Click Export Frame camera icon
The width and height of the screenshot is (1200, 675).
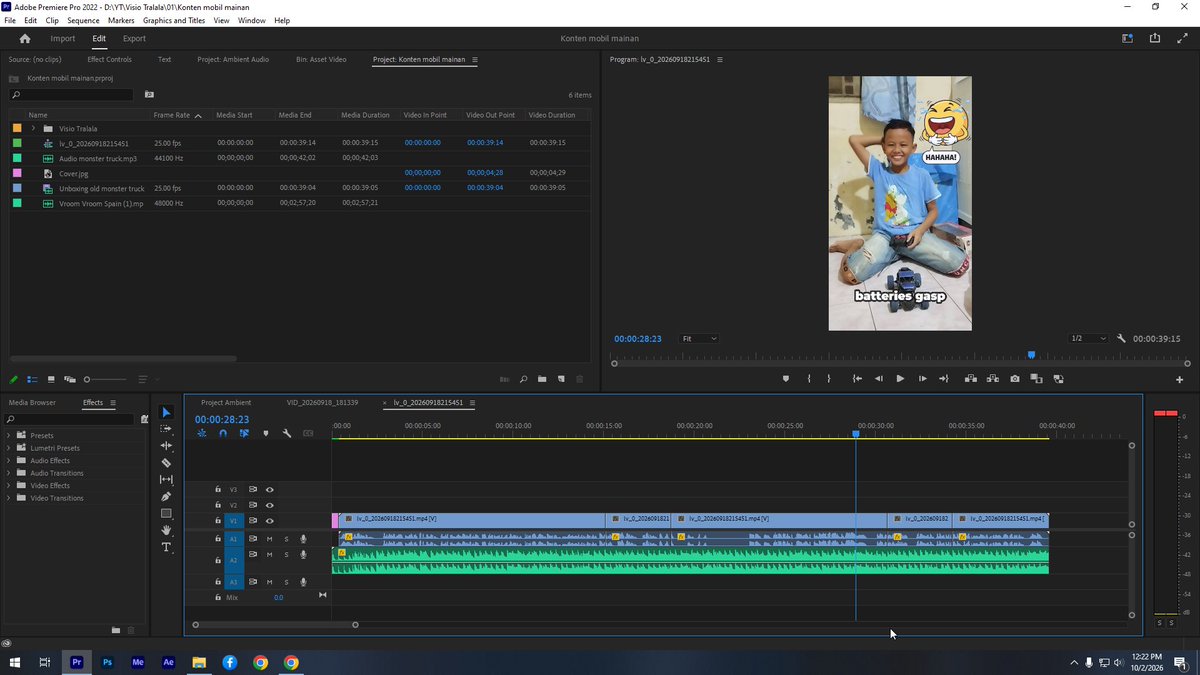tap(1015, 379)
